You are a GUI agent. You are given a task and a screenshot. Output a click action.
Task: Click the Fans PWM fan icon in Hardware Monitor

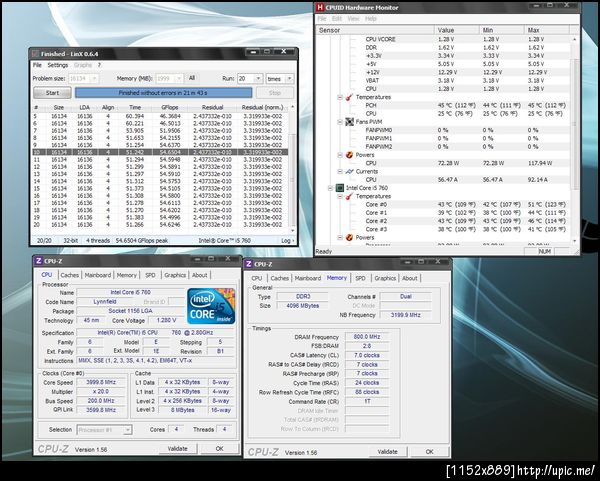coord(349,122)
